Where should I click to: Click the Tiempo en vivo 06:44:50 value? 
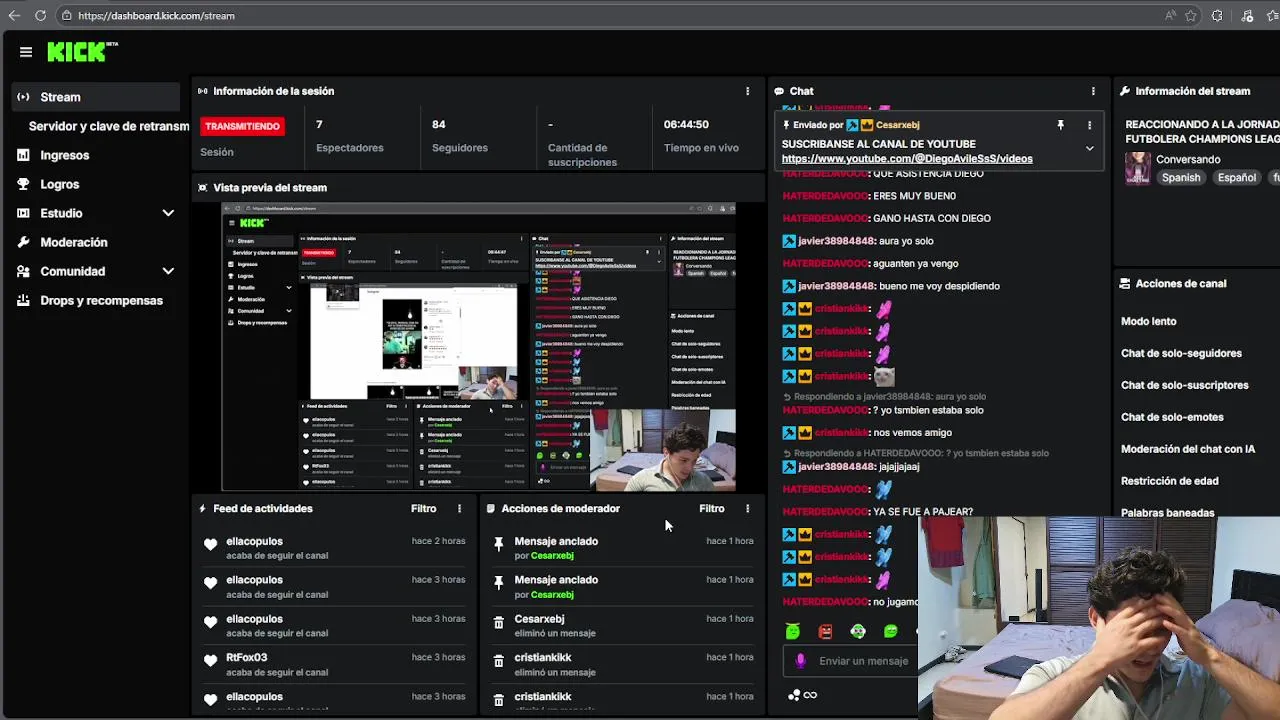(x=686, y=124)
